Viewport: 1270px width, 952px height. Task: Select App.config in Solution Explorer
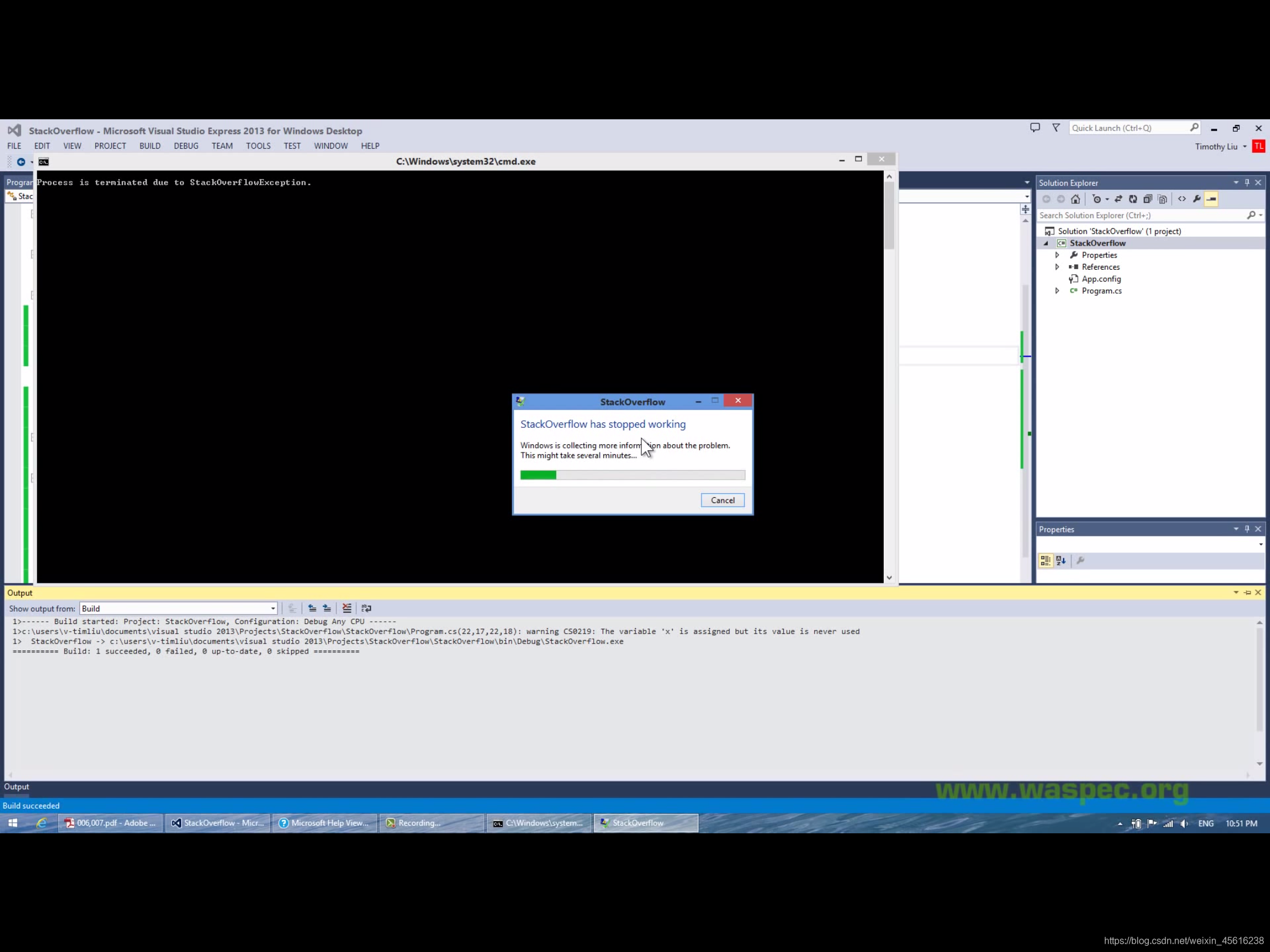pyautogui.click(x=1101, y=279)
